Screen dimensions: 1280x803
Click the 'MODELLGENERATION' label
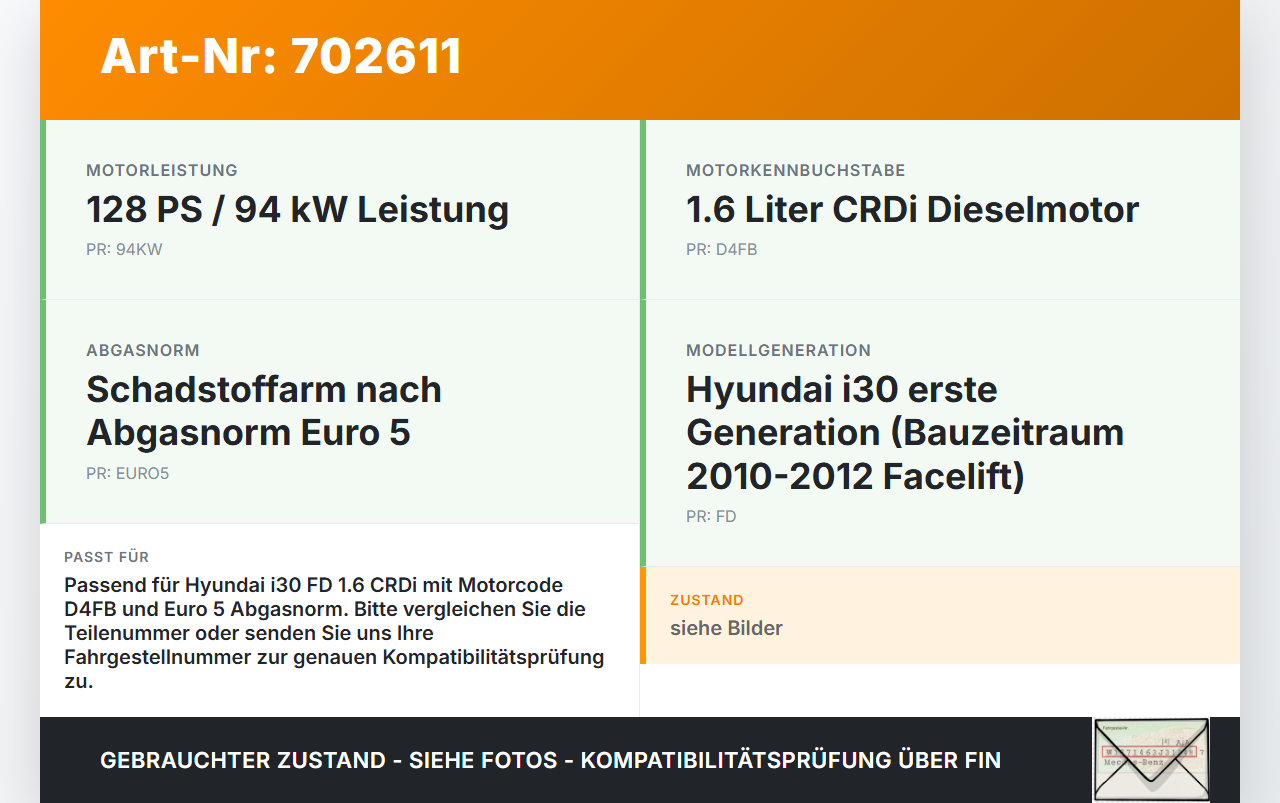[779, 351]
